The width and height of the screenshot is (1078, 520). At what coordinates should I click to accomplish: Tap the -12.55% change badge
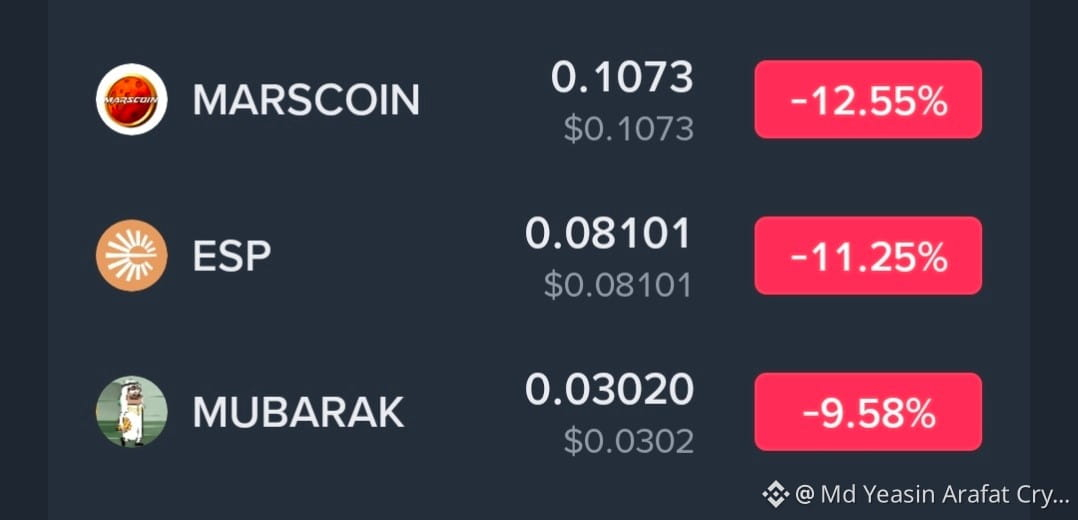[x=868, y=100]
